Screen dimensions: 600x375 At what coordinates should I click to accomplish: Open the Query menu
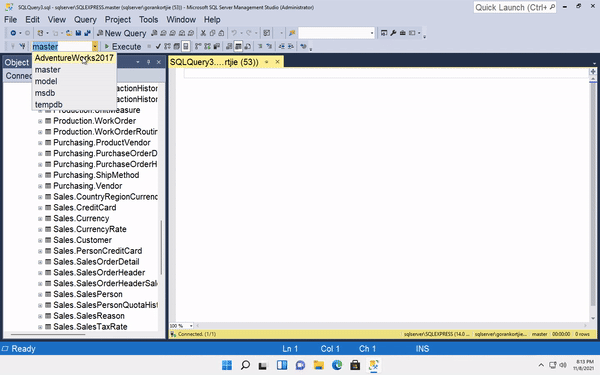tap(85, 20)
